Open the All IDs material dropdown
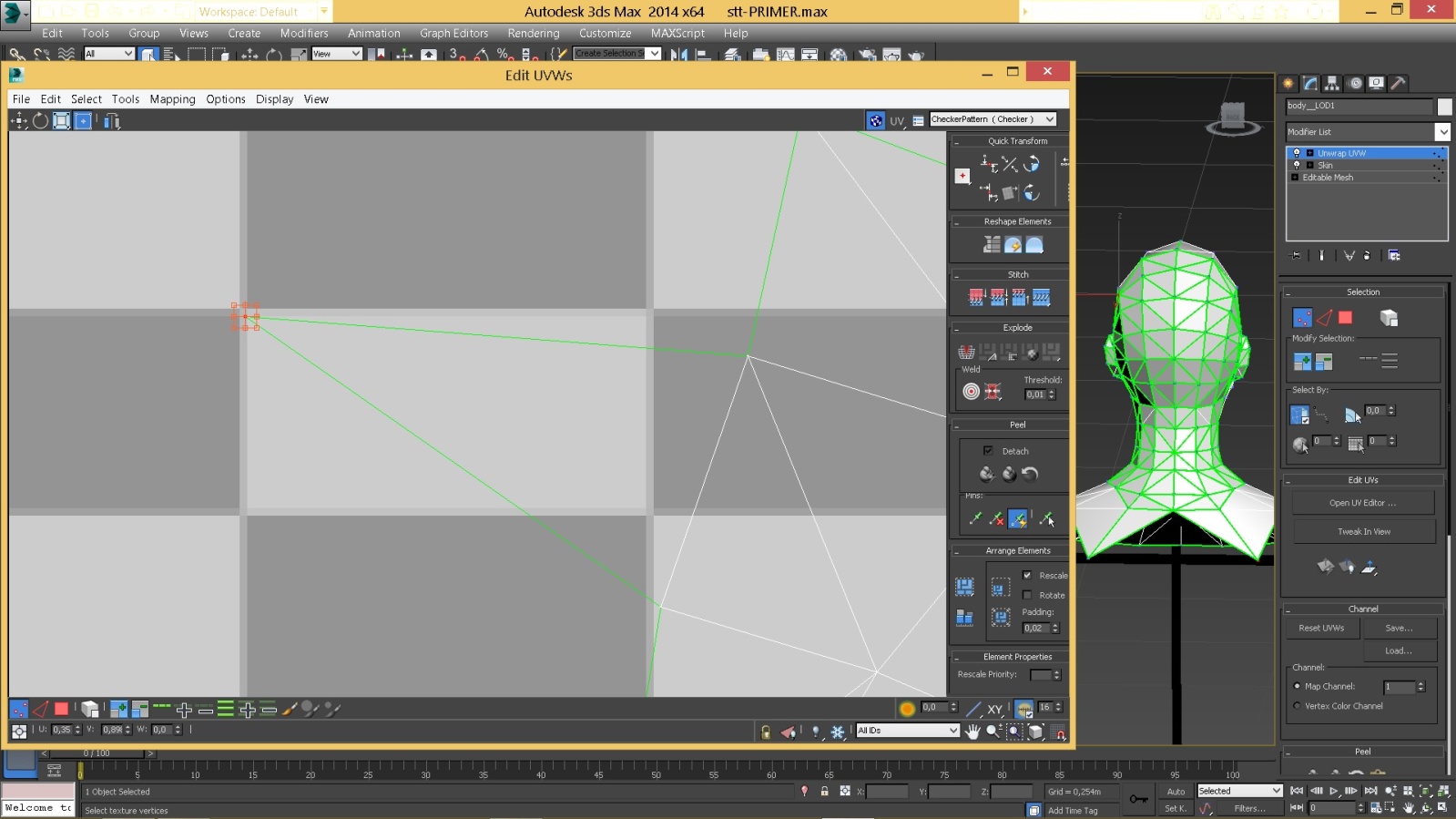The image size is (1456, 819). pyautogui.click(x=908, y=731)
